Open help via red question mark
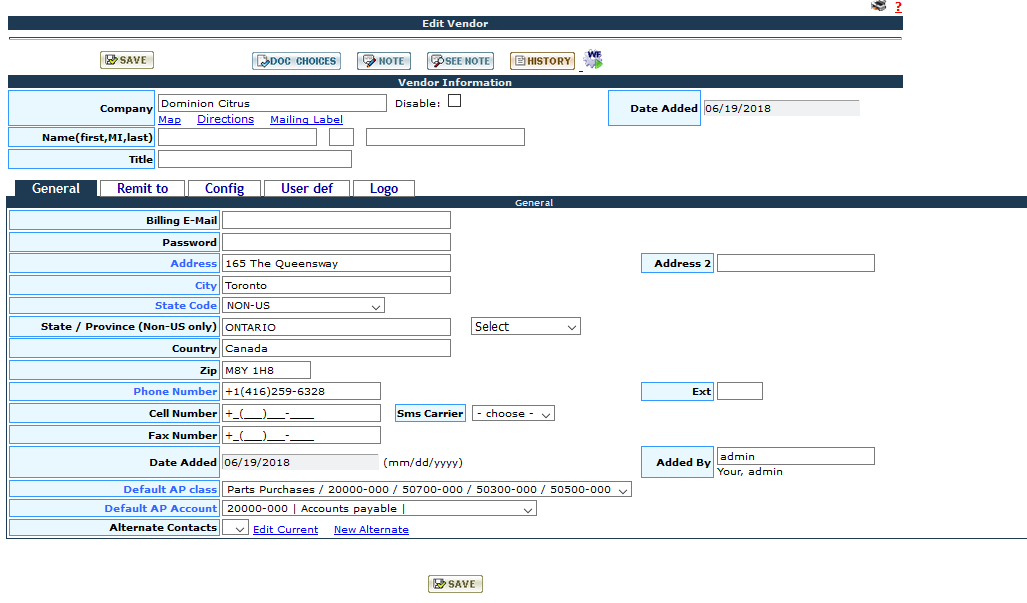Image resolution: width=1027 pixels, height=603 pixels. 898,7
